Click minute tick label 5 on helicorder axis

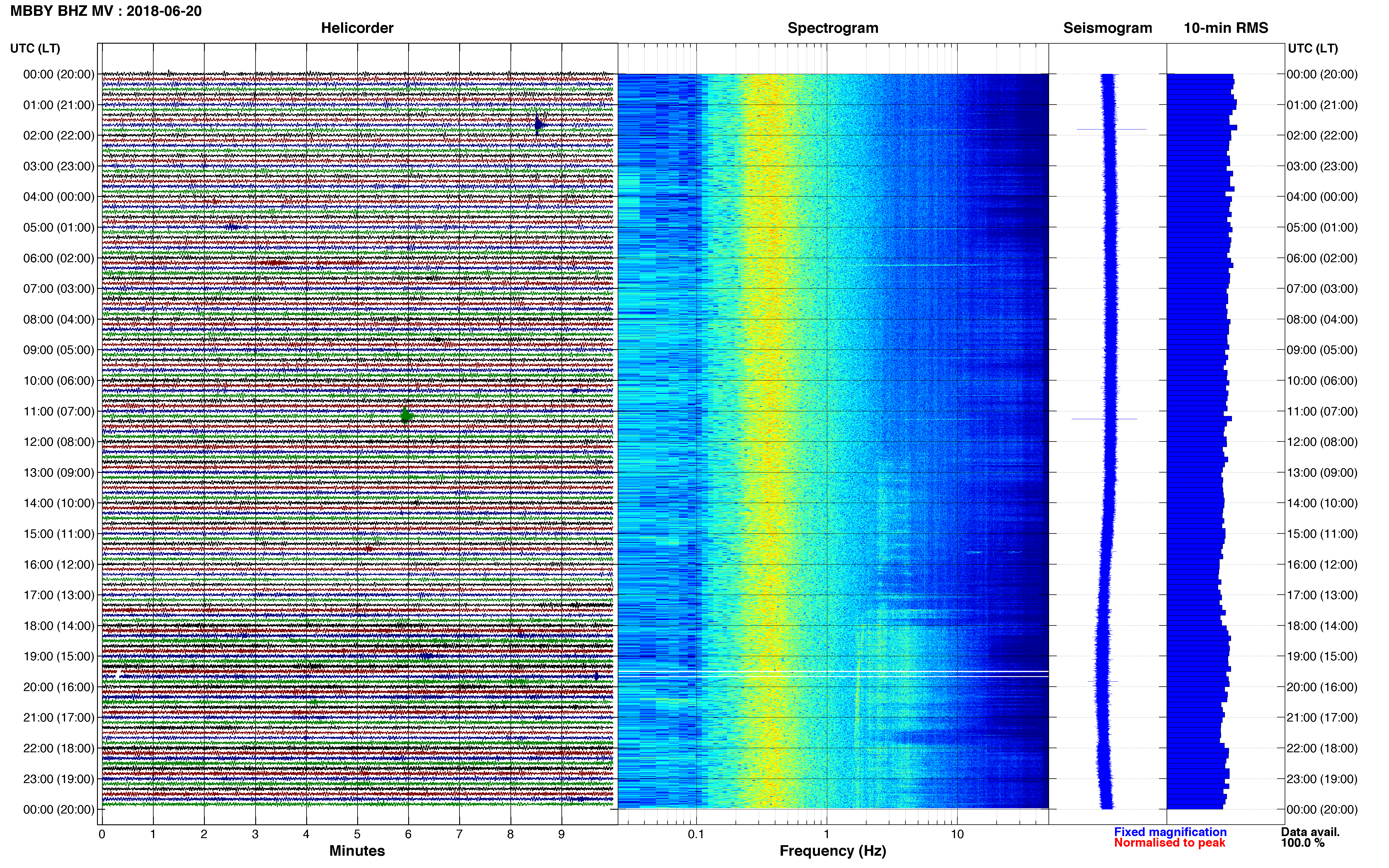pyautogui.click(x=357, y=835)
